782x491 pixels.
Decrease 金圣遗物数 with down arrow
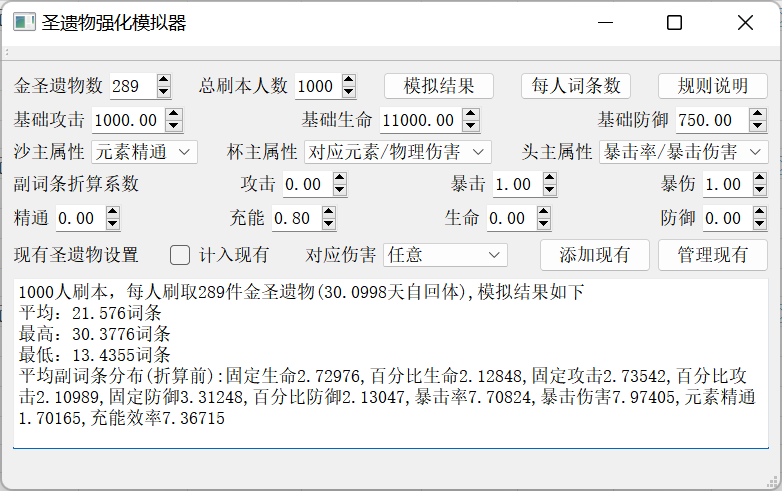tap(164, 92)
